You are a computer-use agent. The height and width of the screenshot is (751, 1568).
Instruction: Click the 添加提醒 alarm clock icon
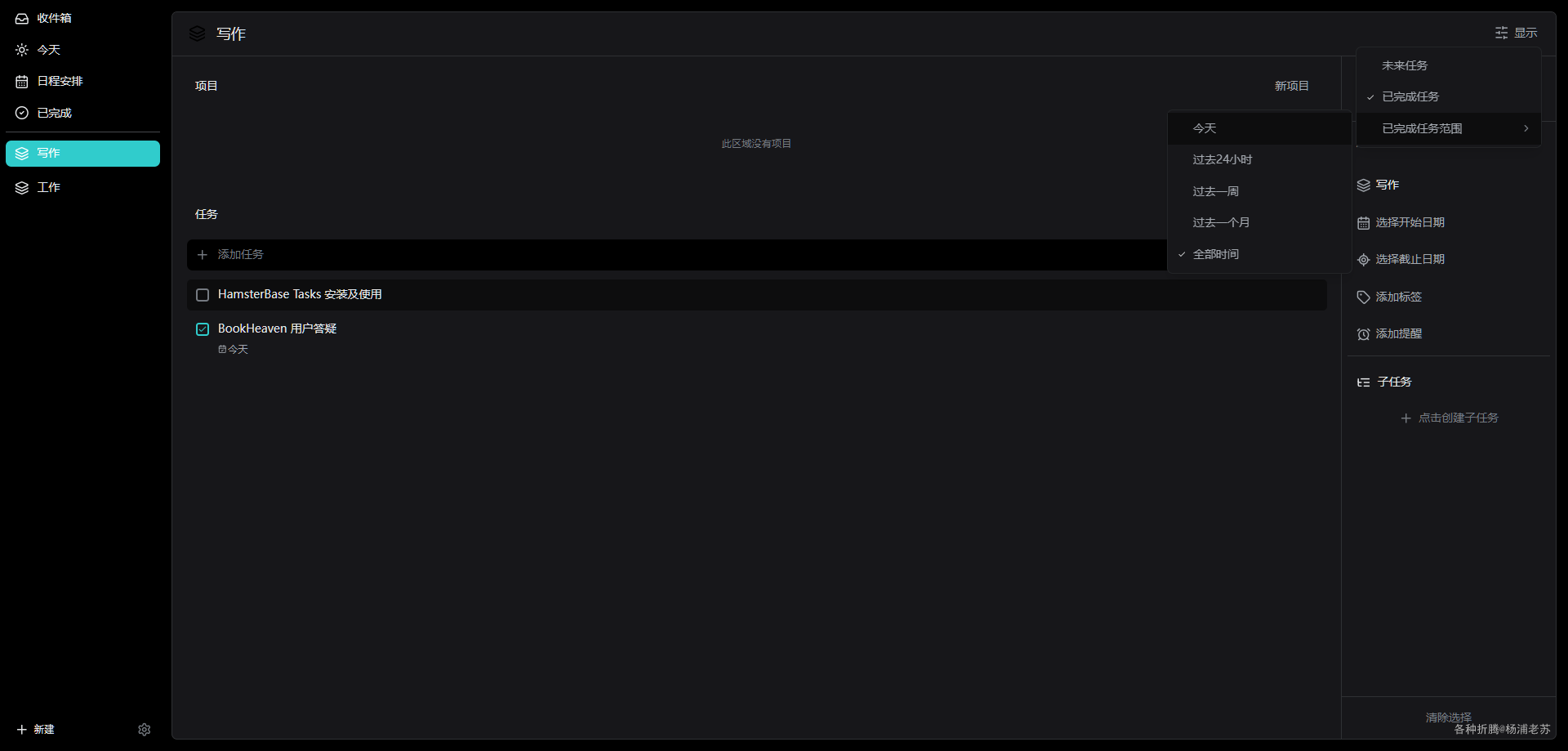click(1363, 334)
